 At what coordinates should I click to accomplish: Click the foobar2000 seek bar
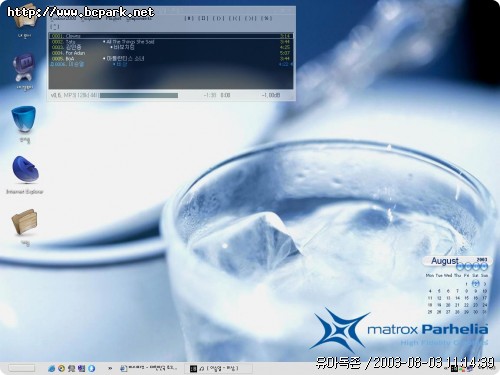139,96
